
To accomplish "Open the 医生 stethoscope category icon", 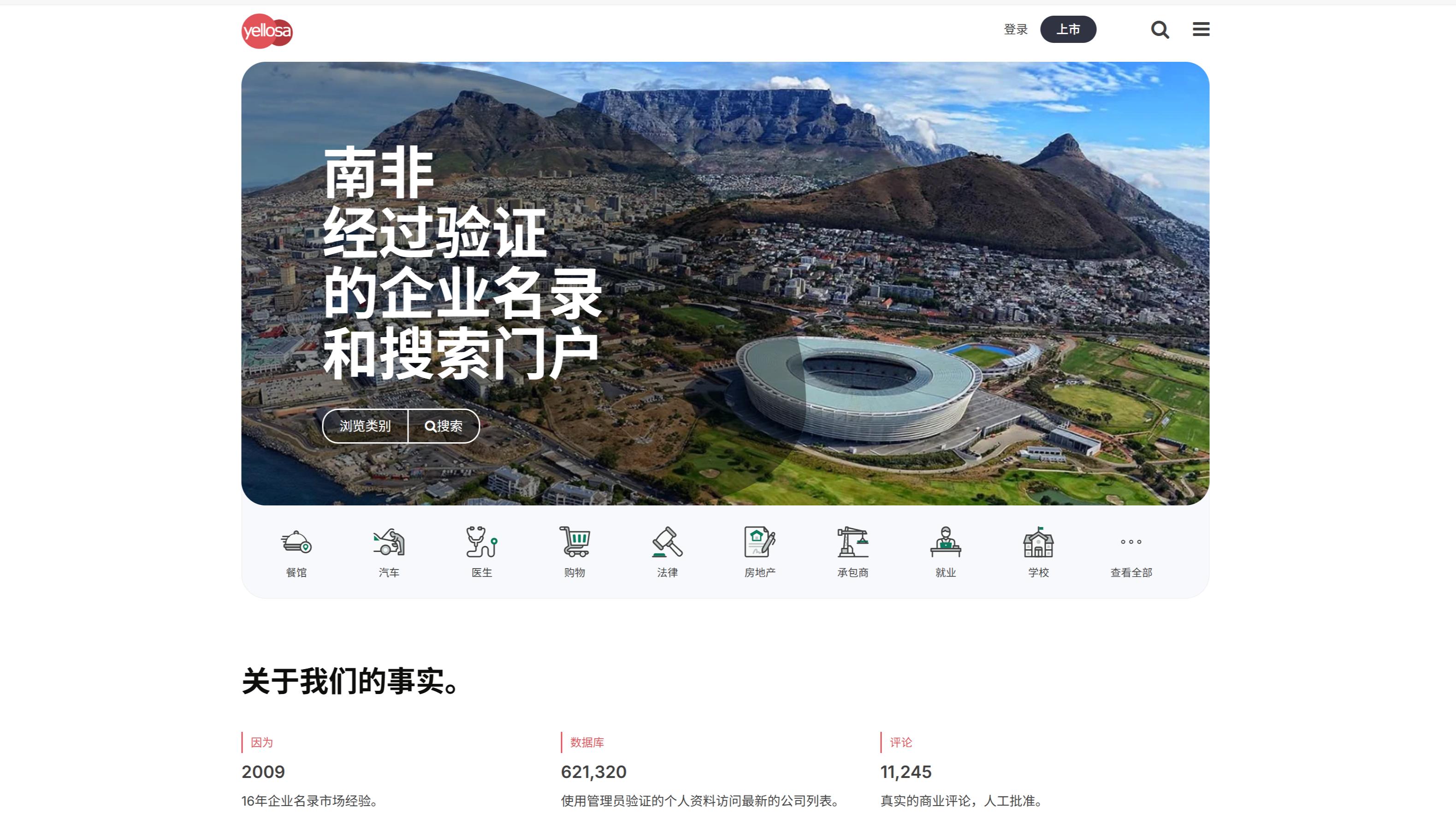I will point(481,542).
